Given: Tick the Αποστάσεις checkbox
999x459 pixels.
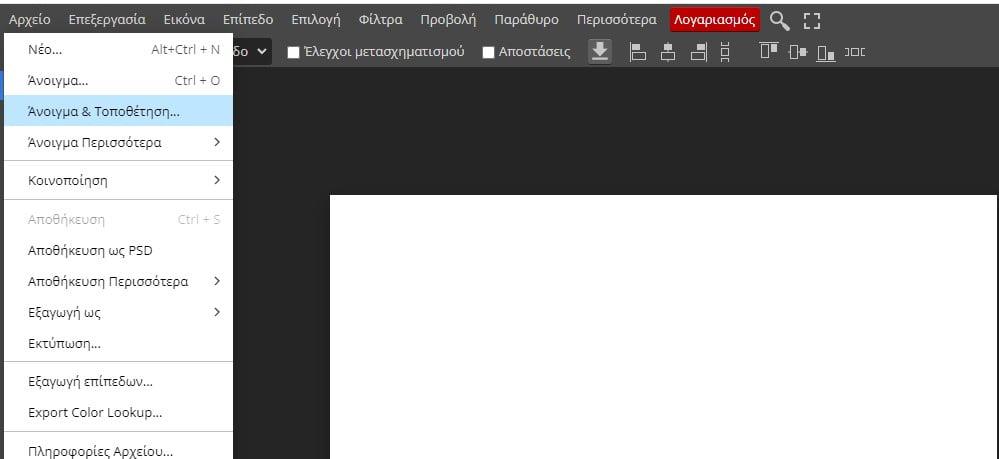Looking at the screenshot, I should [x=488, y=52].
